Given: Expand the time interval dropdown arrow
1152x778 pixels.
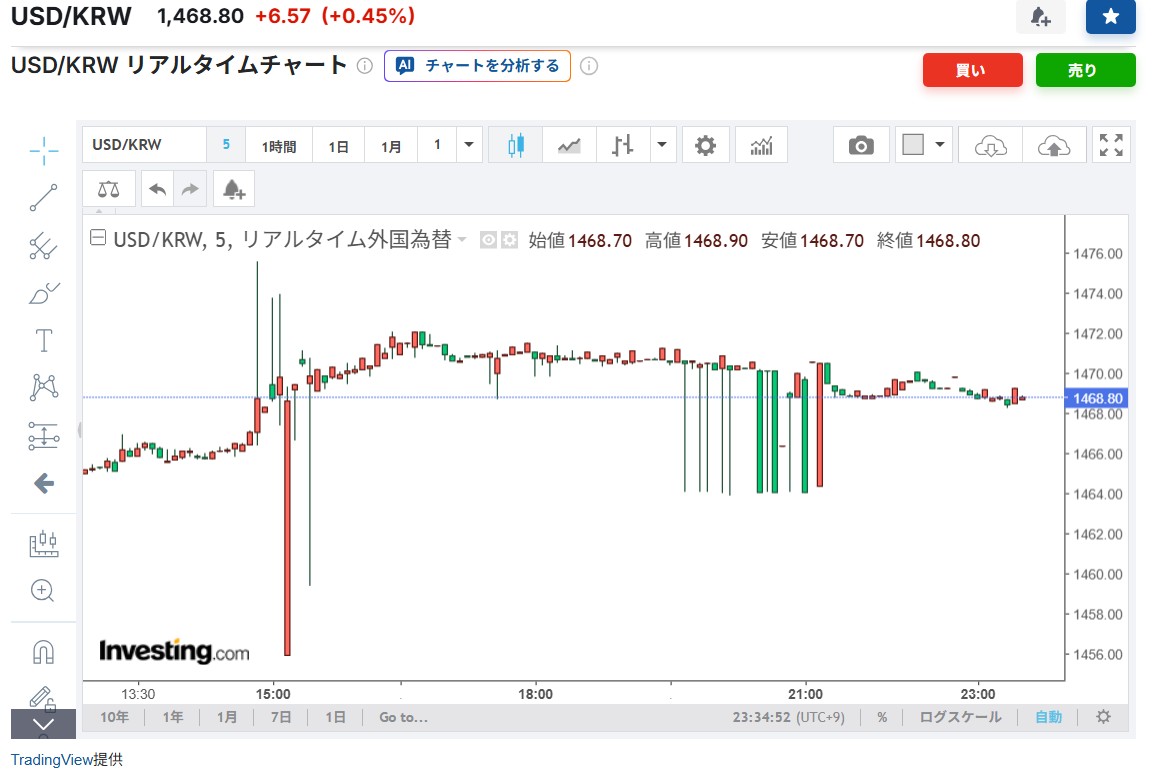Looking at the screenshot, I should tap(469, 145).
